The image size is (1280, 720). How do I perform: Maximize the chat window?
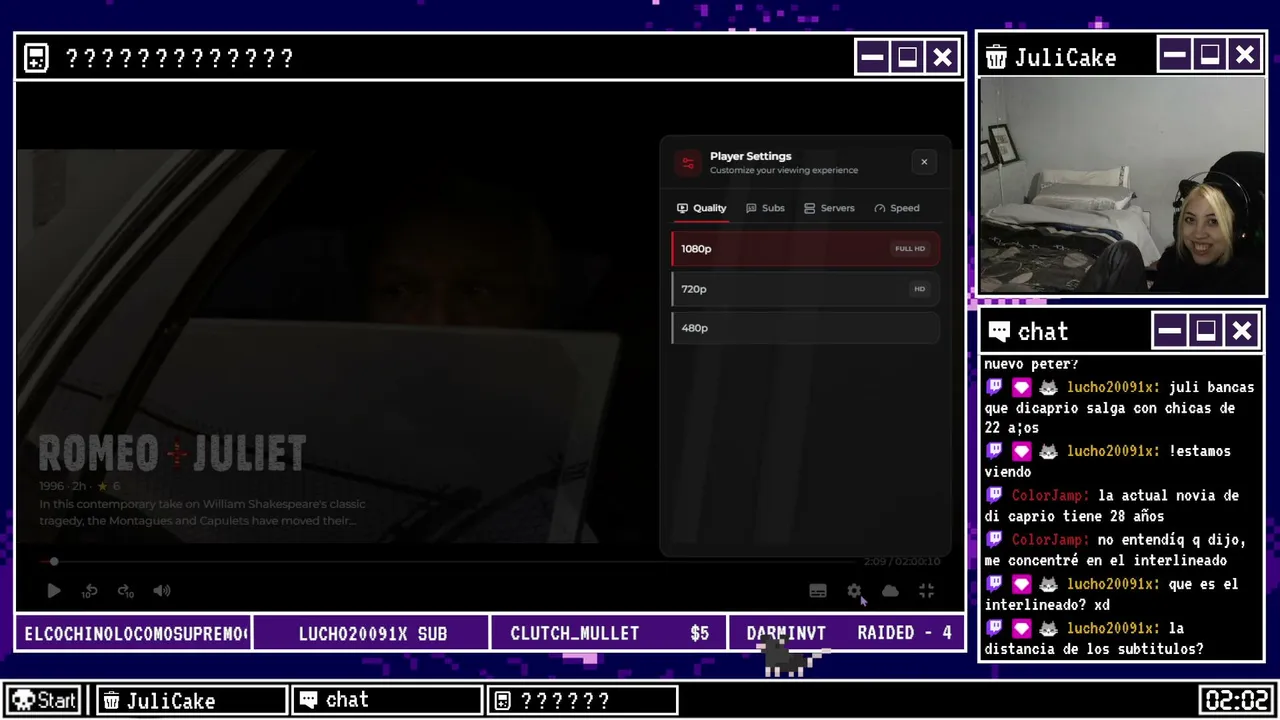click(1206, 330)
